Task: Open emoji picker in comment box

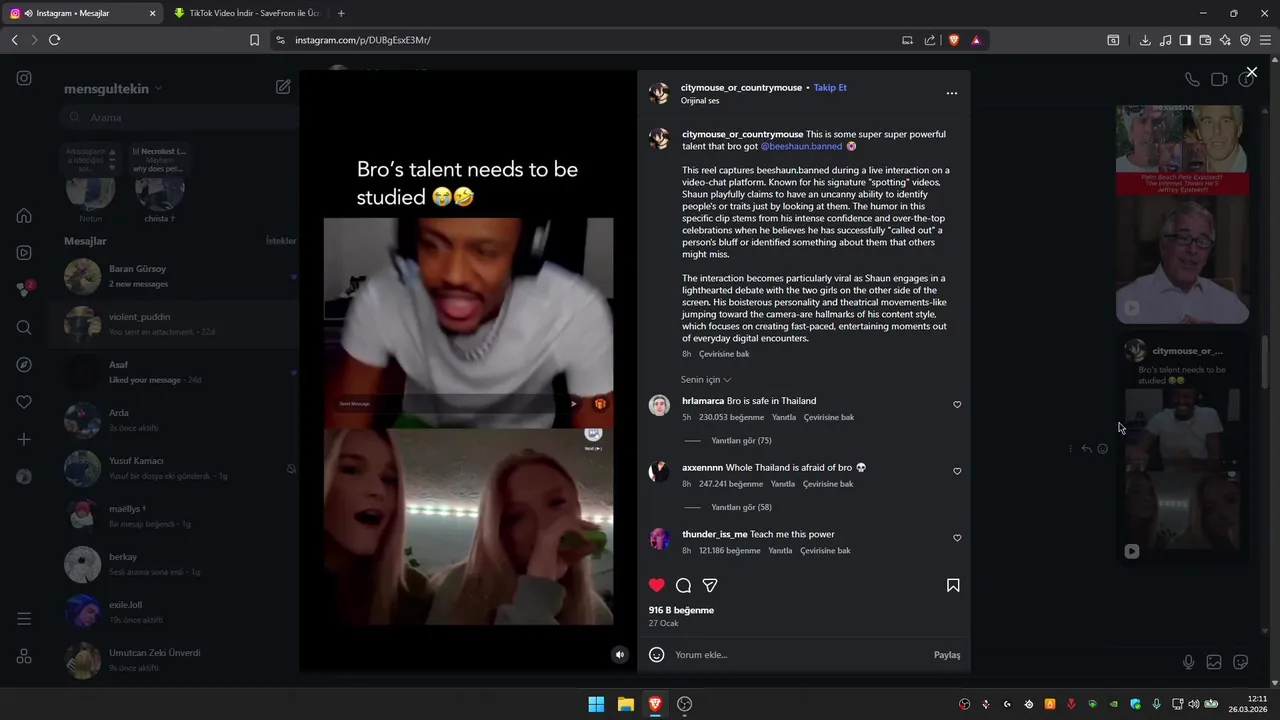Action: (656, 655)
